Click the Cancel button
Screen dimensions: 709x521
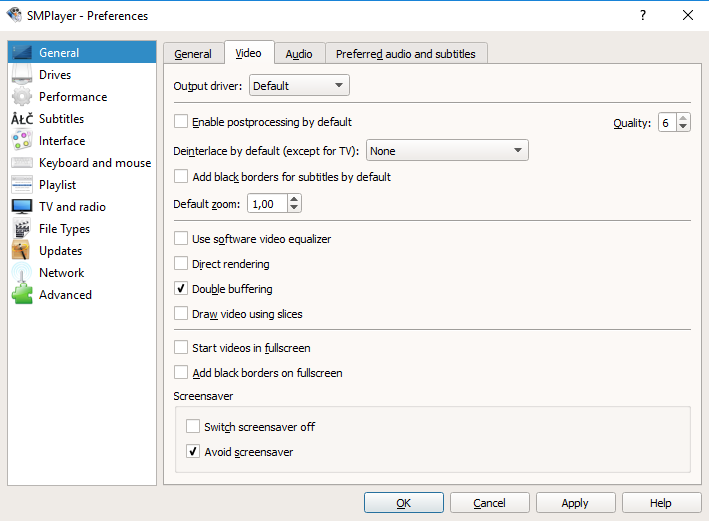[x=489, y=503]
